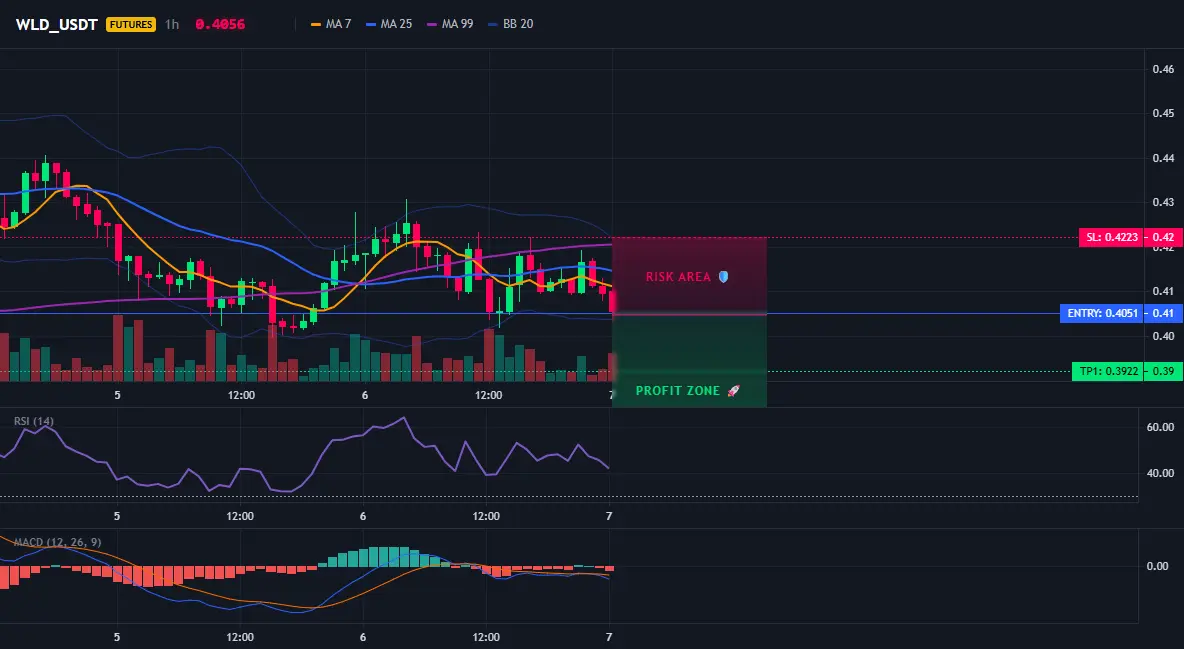Click the current price 0.4056
Viewport: 1184px width, 649px height.
coord(220,24)
